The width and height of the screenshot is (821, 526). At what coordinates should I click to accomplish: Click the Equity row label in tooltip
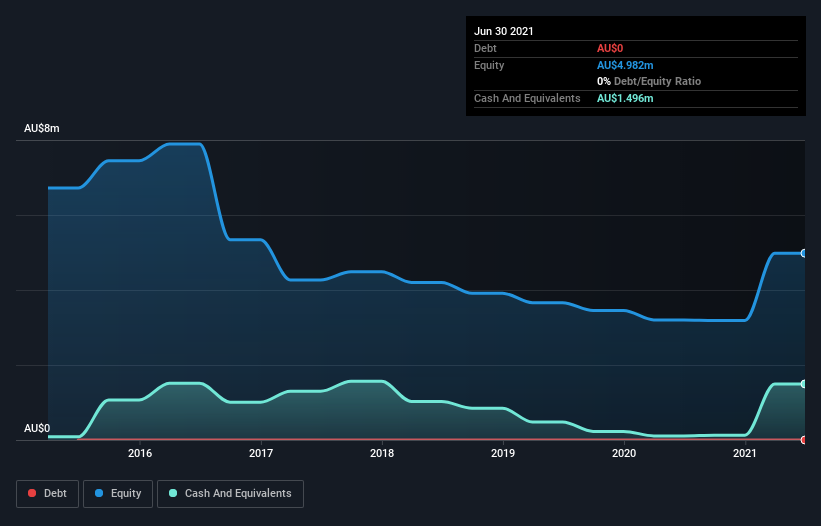(x=489, y=65)
